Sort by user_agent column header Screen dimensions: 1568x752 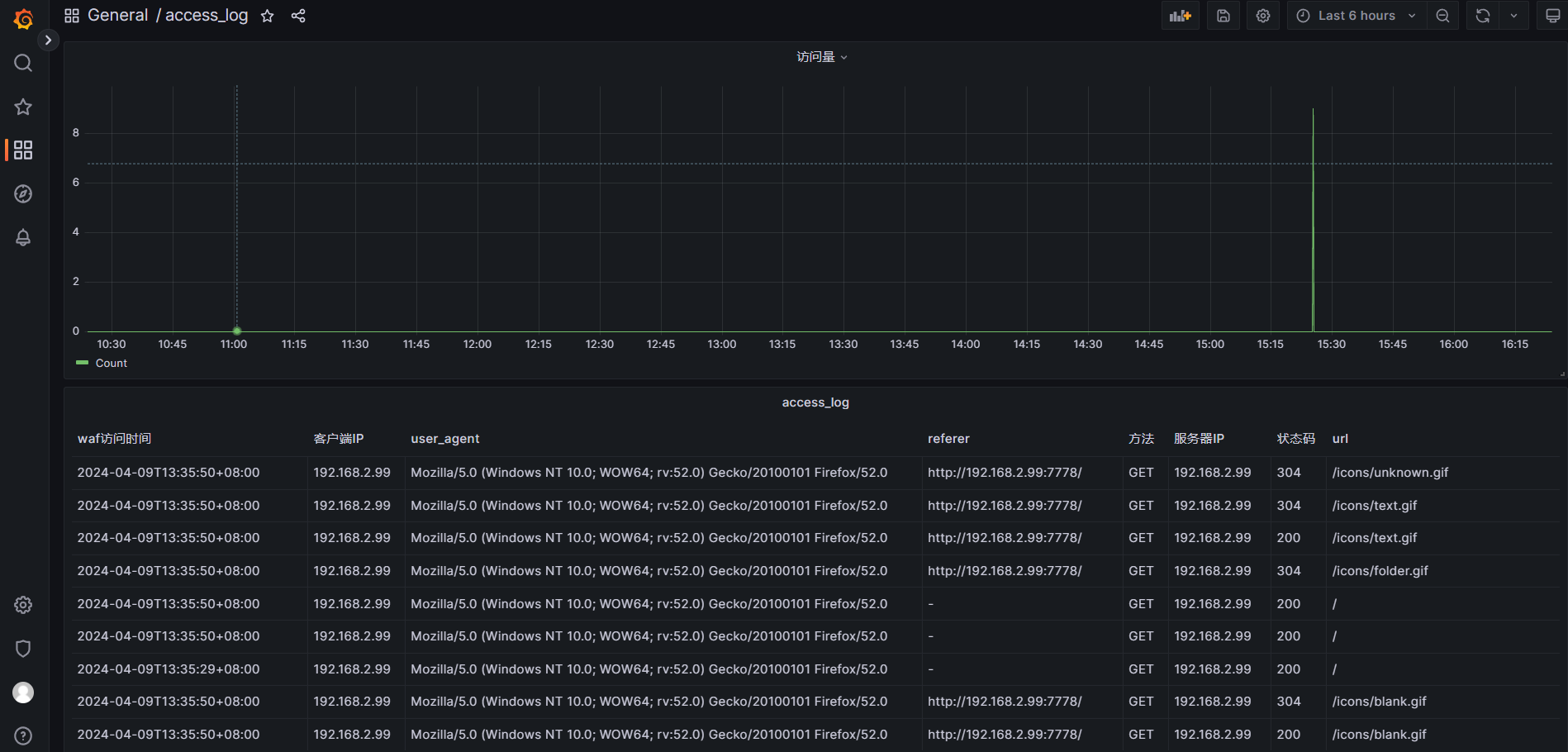pos(445,439)
